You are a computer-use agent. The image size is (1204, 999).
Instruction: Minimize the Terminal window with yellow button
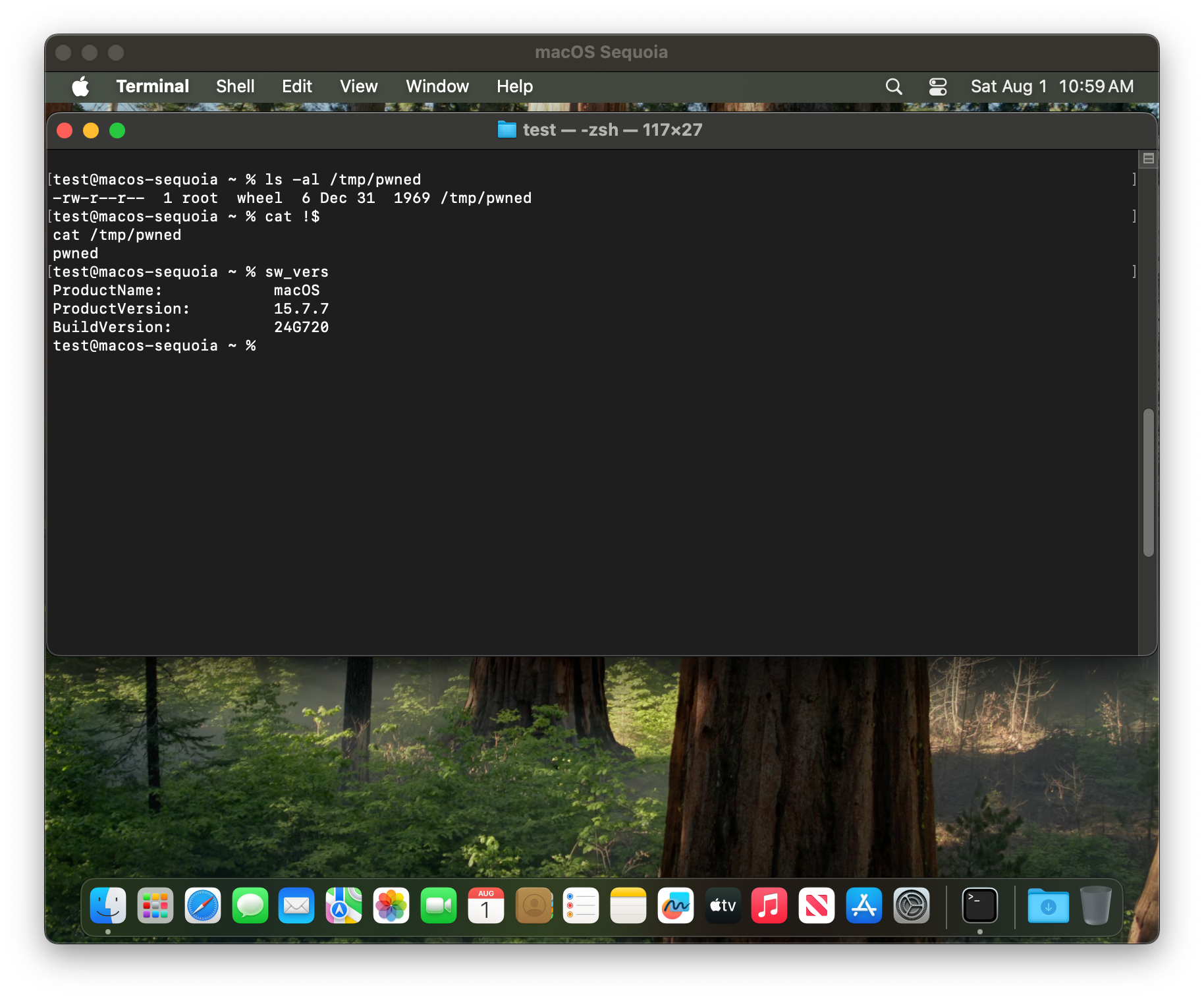(x=91, y=130)
